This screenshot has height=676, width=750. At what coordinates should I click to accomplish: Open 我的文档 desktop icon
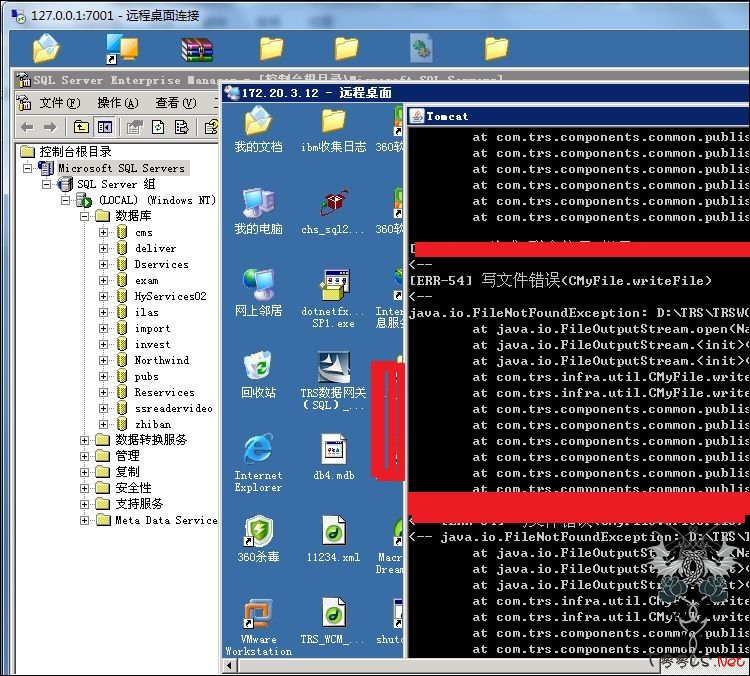coord(258,129)
